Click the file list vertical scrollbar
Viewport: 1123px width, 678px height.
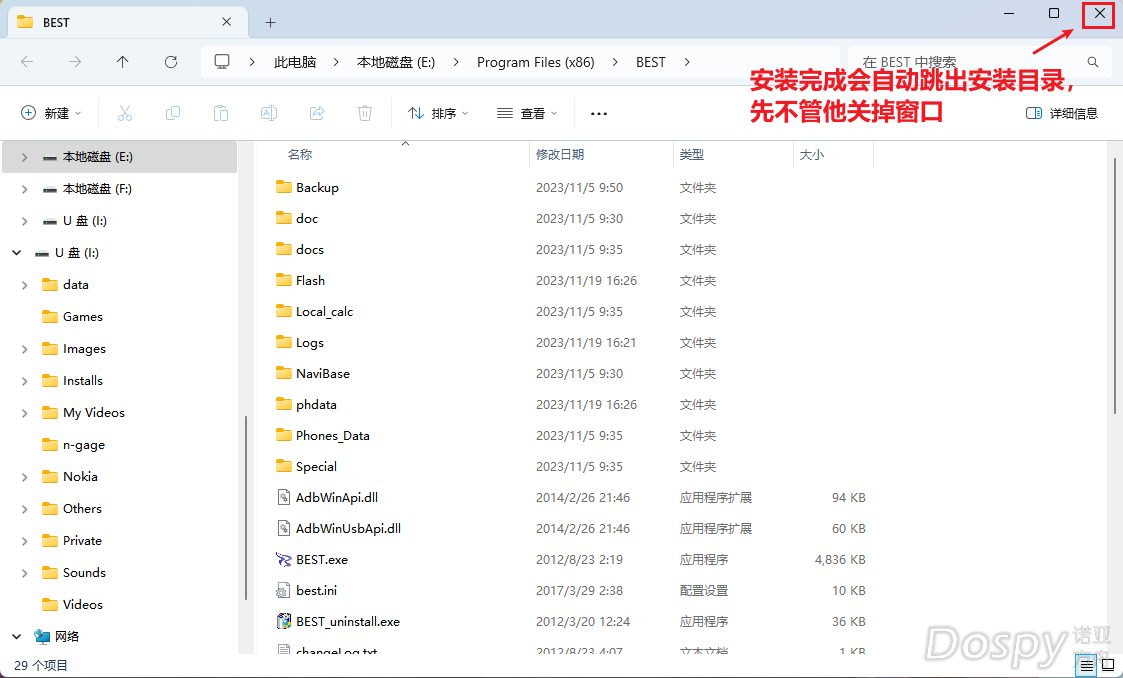point(1115,285)
